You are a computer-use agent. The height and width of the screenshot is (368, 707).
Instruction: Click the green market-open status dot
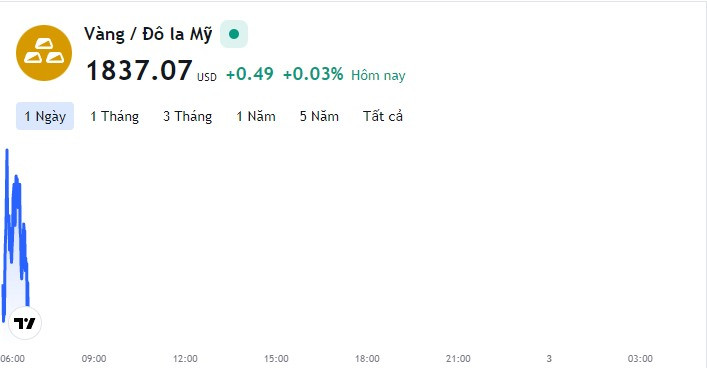(234, 34)
